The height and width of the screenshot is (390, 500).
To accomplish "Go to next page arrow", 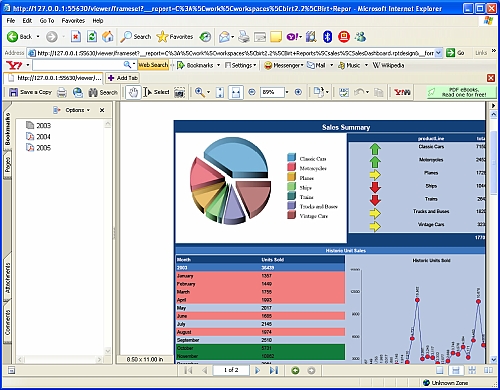I will click(257, 370).
